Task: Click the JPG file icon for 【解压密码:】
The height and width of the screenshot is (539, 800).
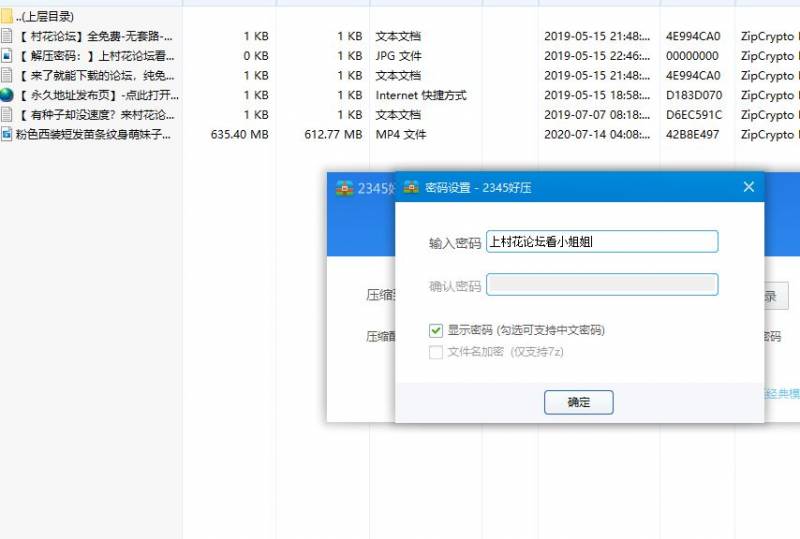Action: click(6, 56)
